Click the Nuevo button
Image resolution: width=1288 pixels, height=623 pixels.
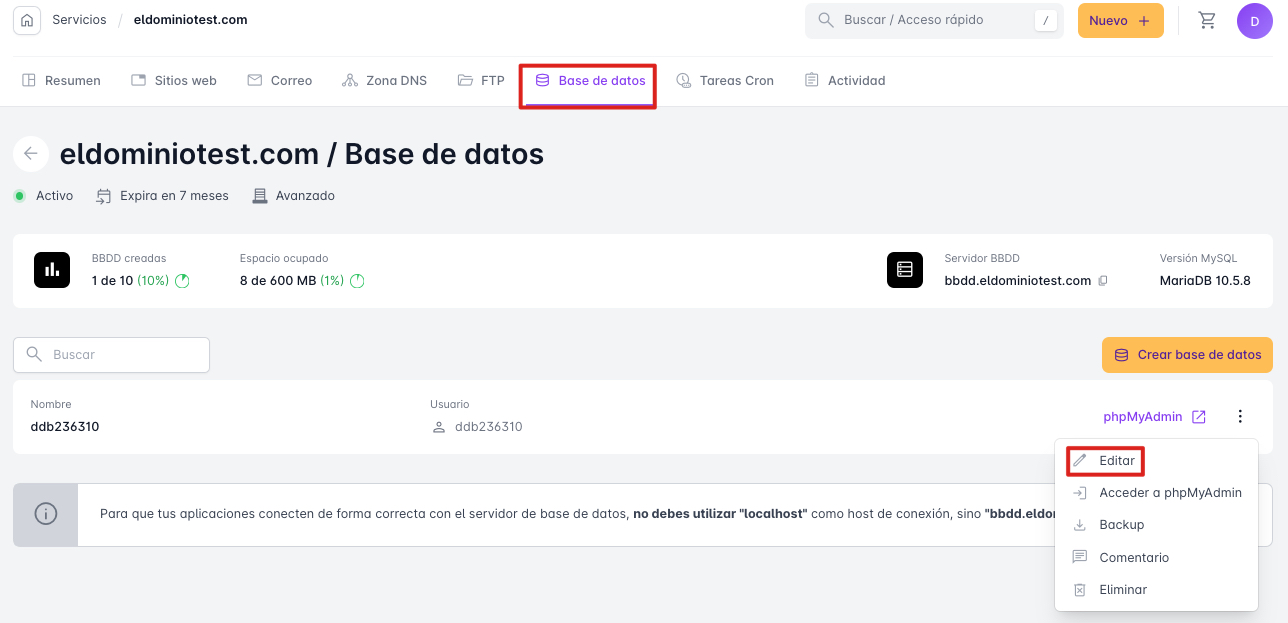point(1120,21)
